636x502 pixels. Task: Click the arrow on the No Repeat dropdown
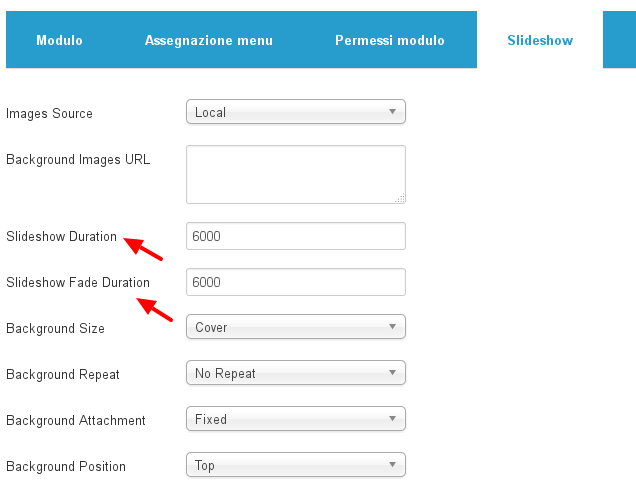[392, 372]
